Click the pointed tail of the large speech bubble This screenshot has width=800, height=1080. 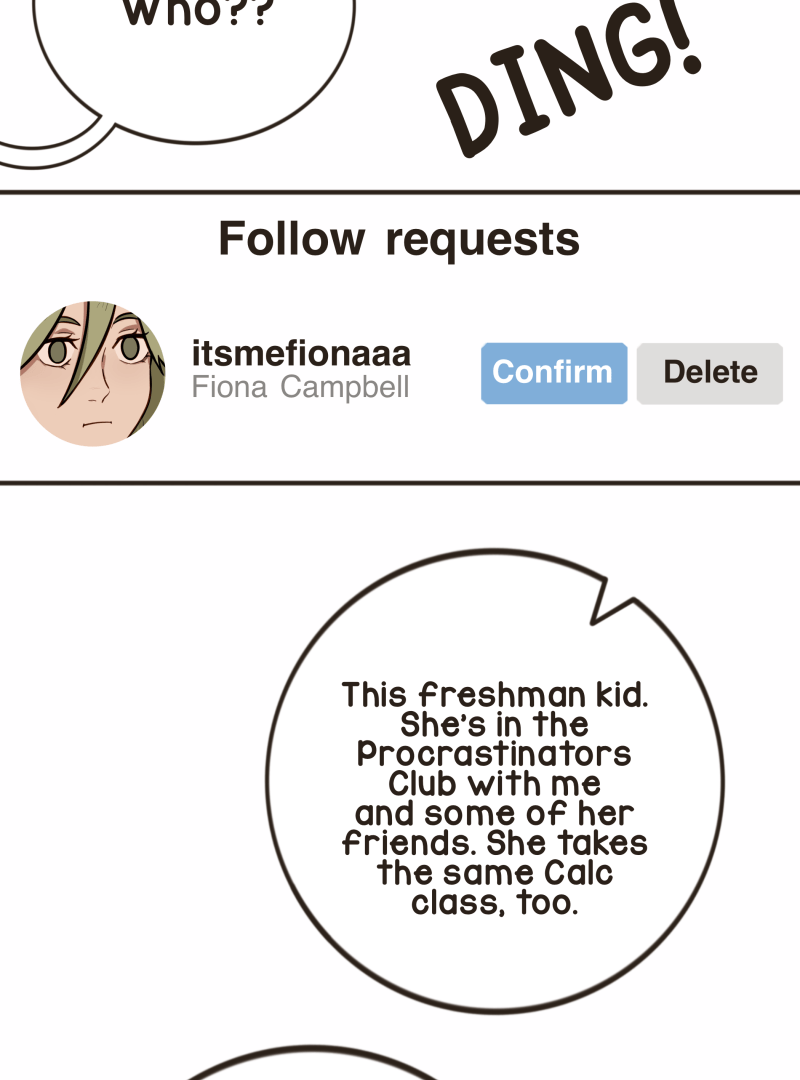[x=608, y=602]
